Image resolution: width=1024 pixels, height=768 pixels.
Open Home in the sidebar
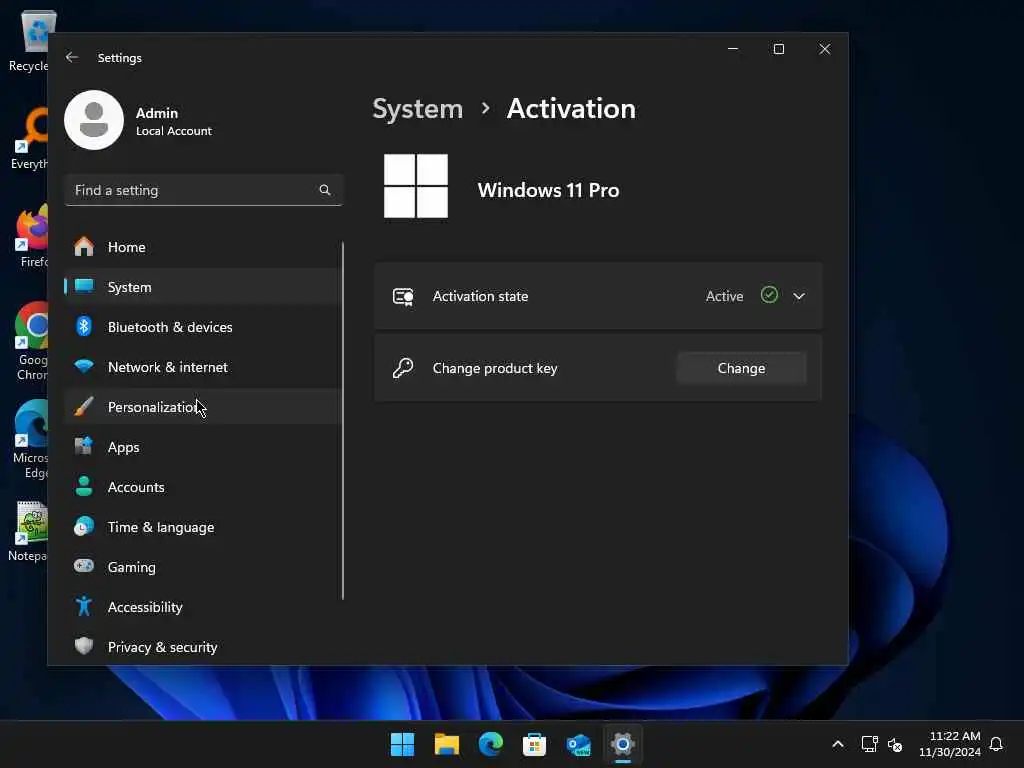203,247
